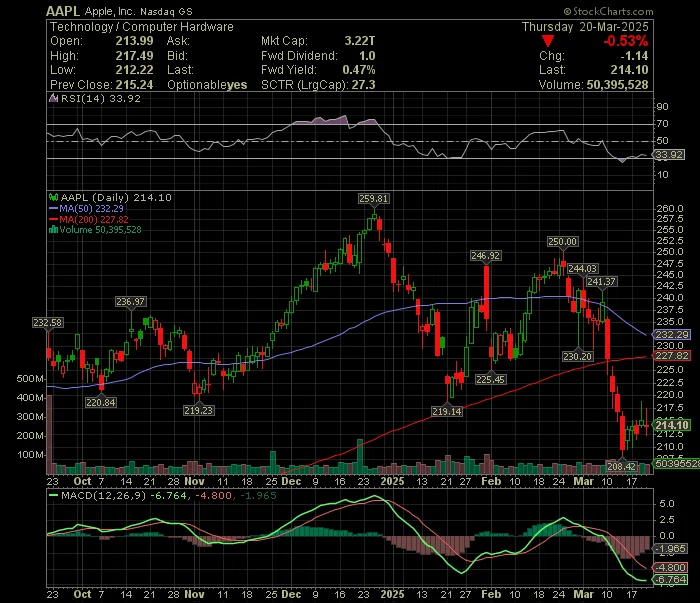Click the Open value 213.99
Image resolution: width=700 pixels, height=603 pixels.
[x=134, y=41]
